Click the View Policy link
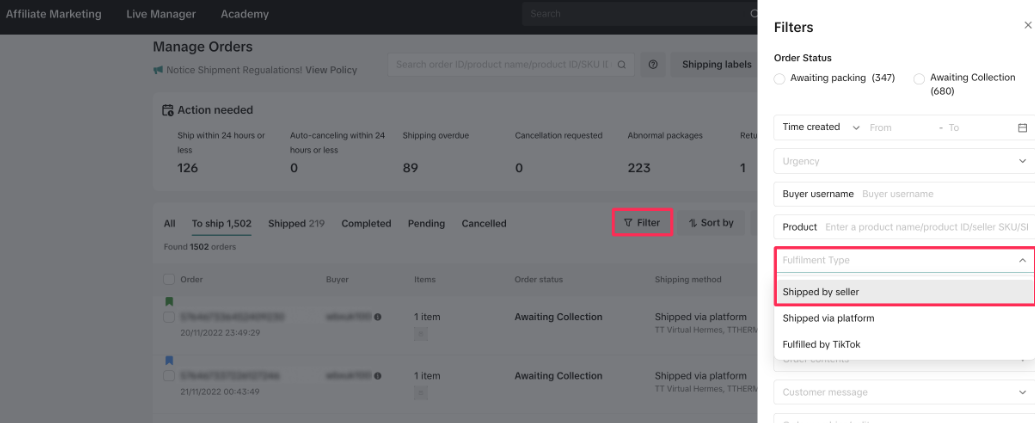Image resolution: width=1035 pixels, height=423 pixels. [331, 70]
